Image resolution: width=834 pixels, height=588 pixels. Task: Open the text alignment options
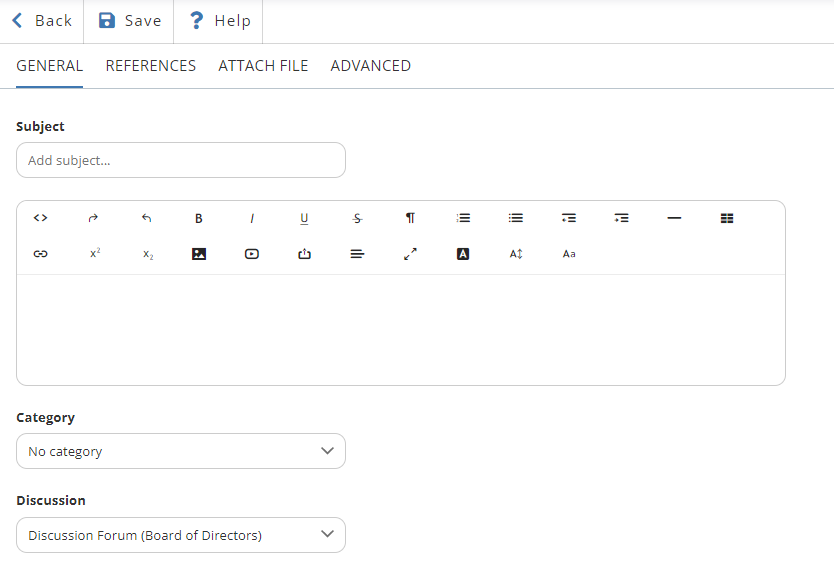point(358,254)
